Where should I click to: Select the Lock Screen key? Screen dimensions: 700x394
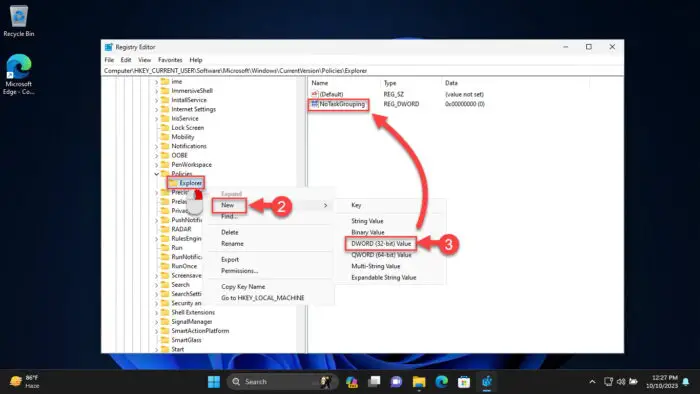pos(188,128)
